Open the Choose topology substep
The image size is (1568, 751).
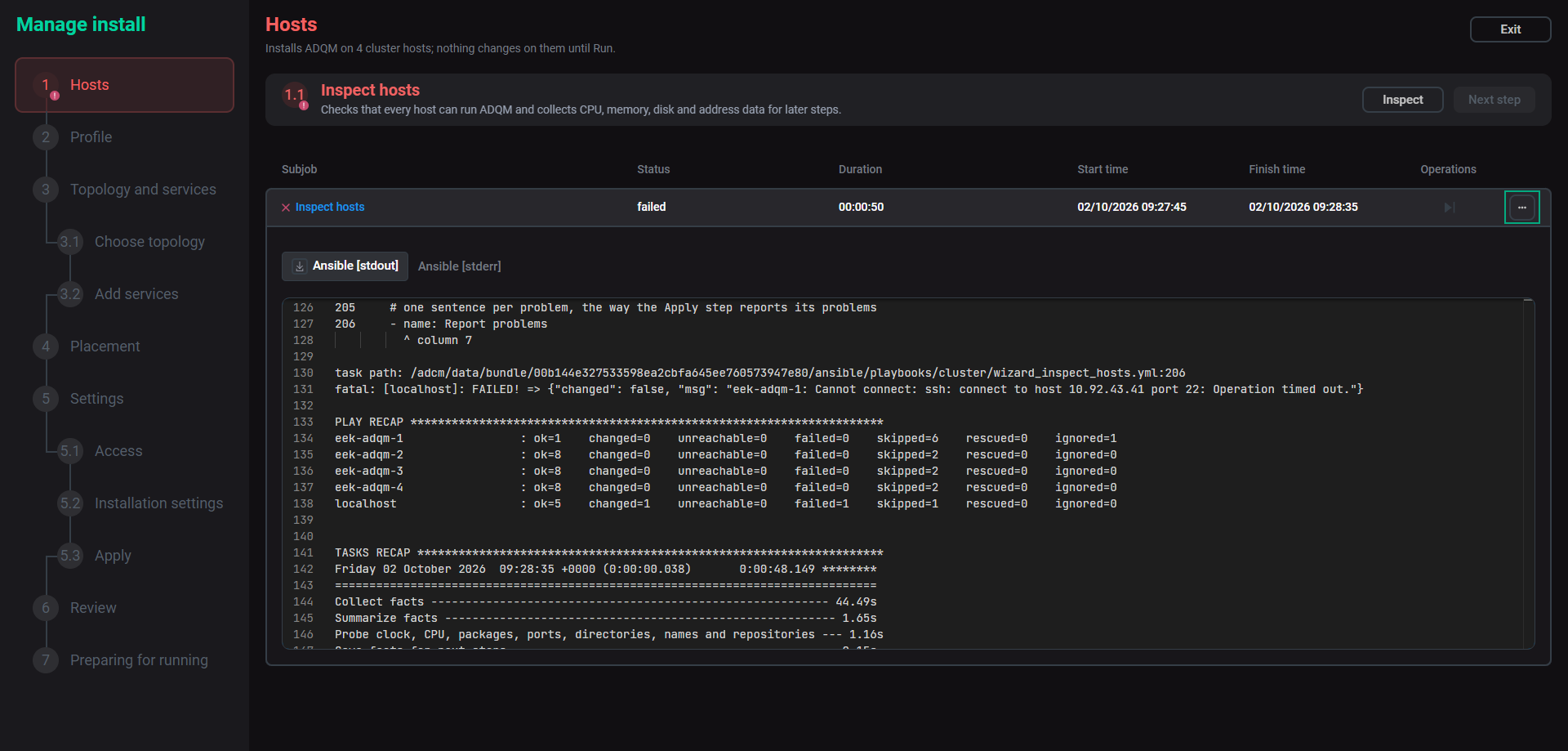(149, 242)
